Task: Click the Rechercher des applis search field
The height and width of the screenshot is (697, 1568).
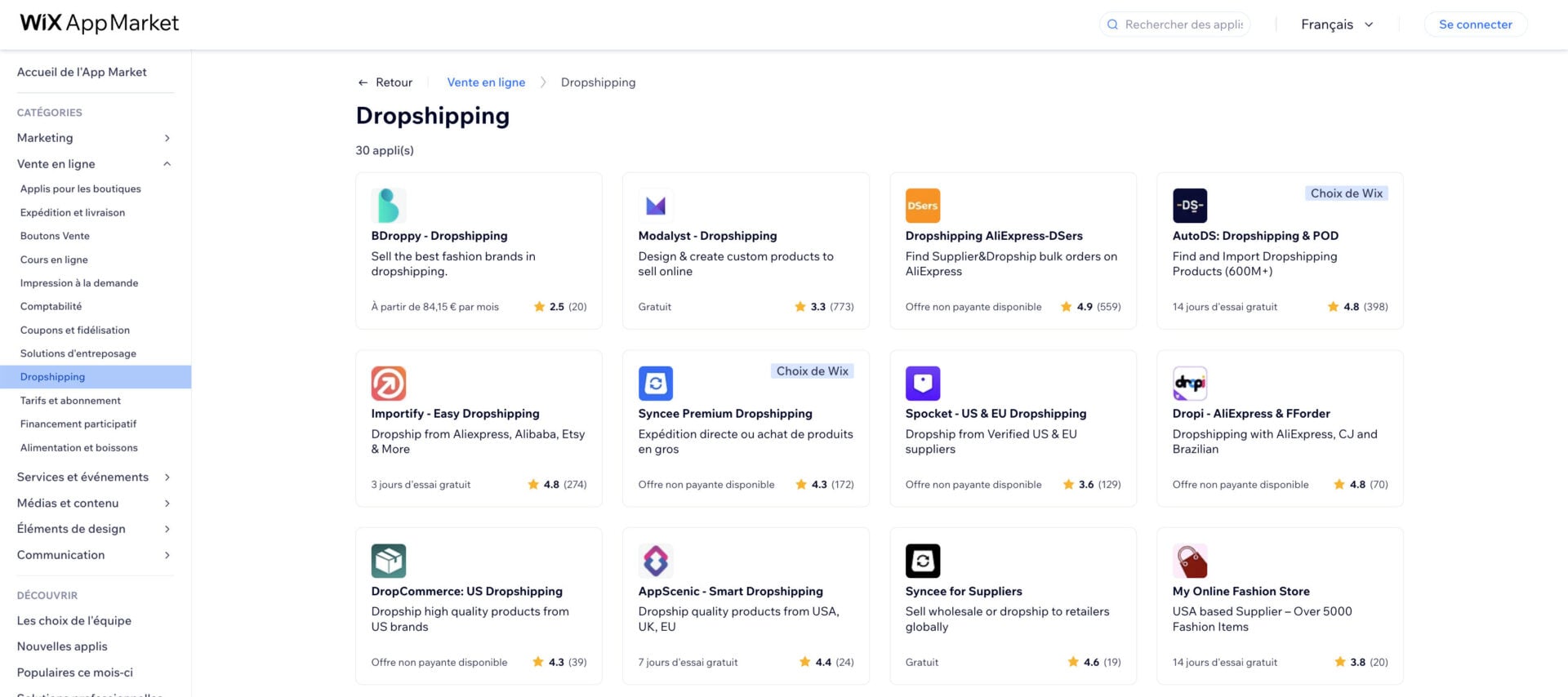Action: 1174,24
